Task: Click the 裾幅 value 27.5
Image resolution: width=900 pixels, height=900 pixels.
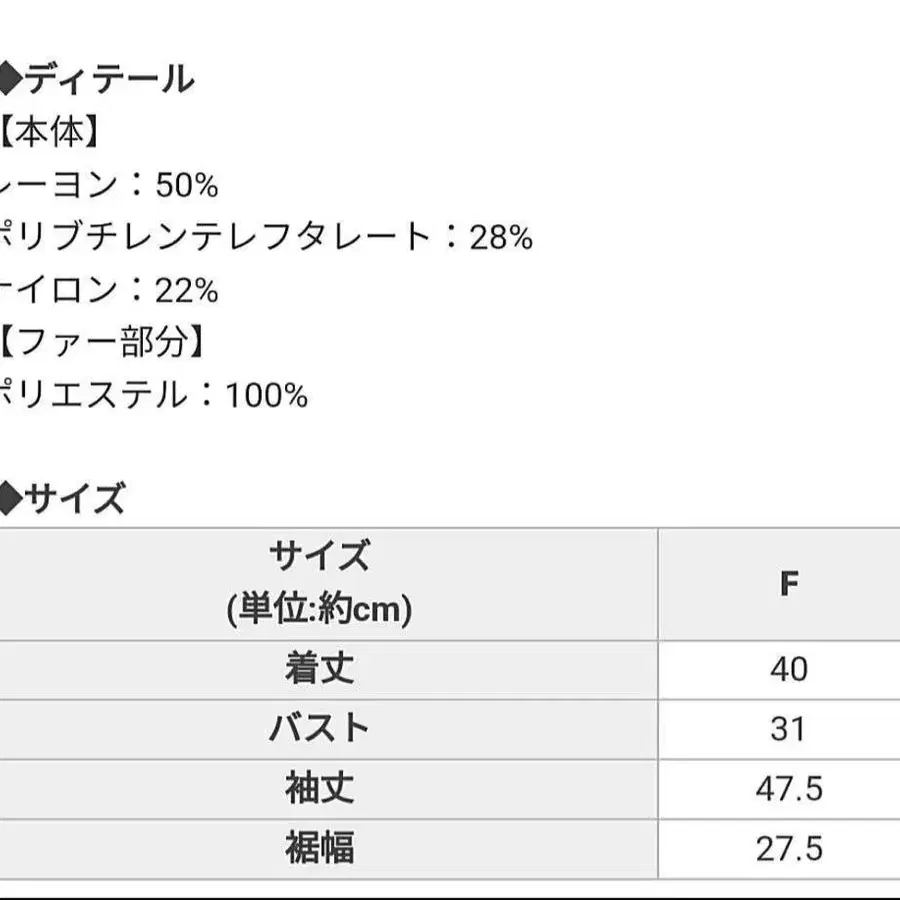Action: coord(789,848)
